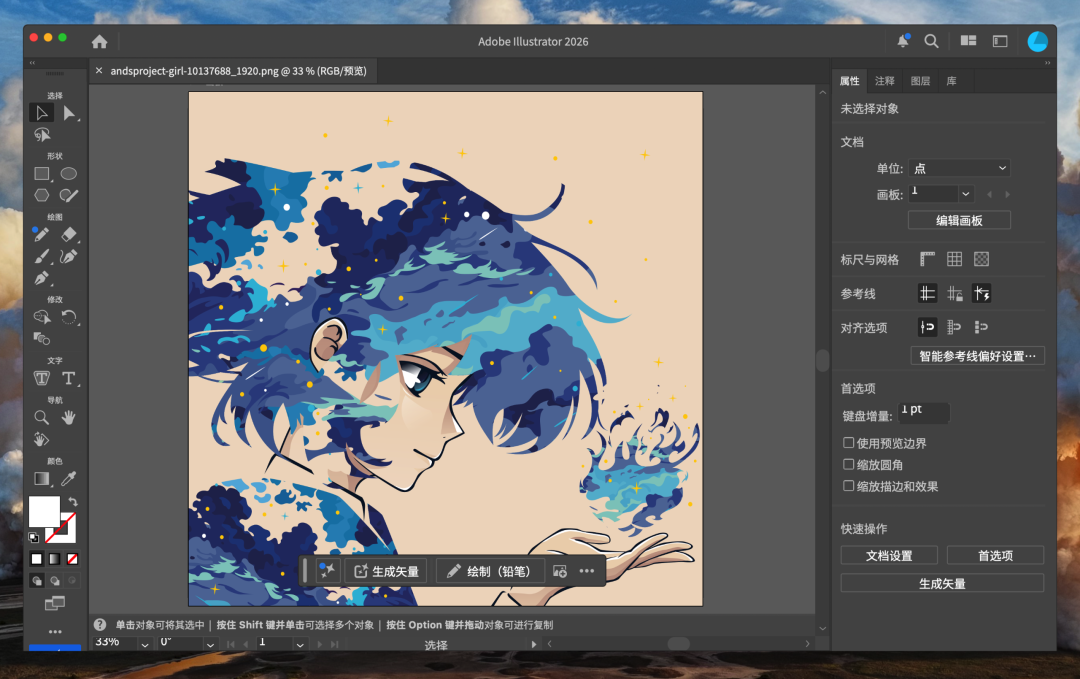Pick the Lasso selection tool
The image size is (1080, 679).
42,134
